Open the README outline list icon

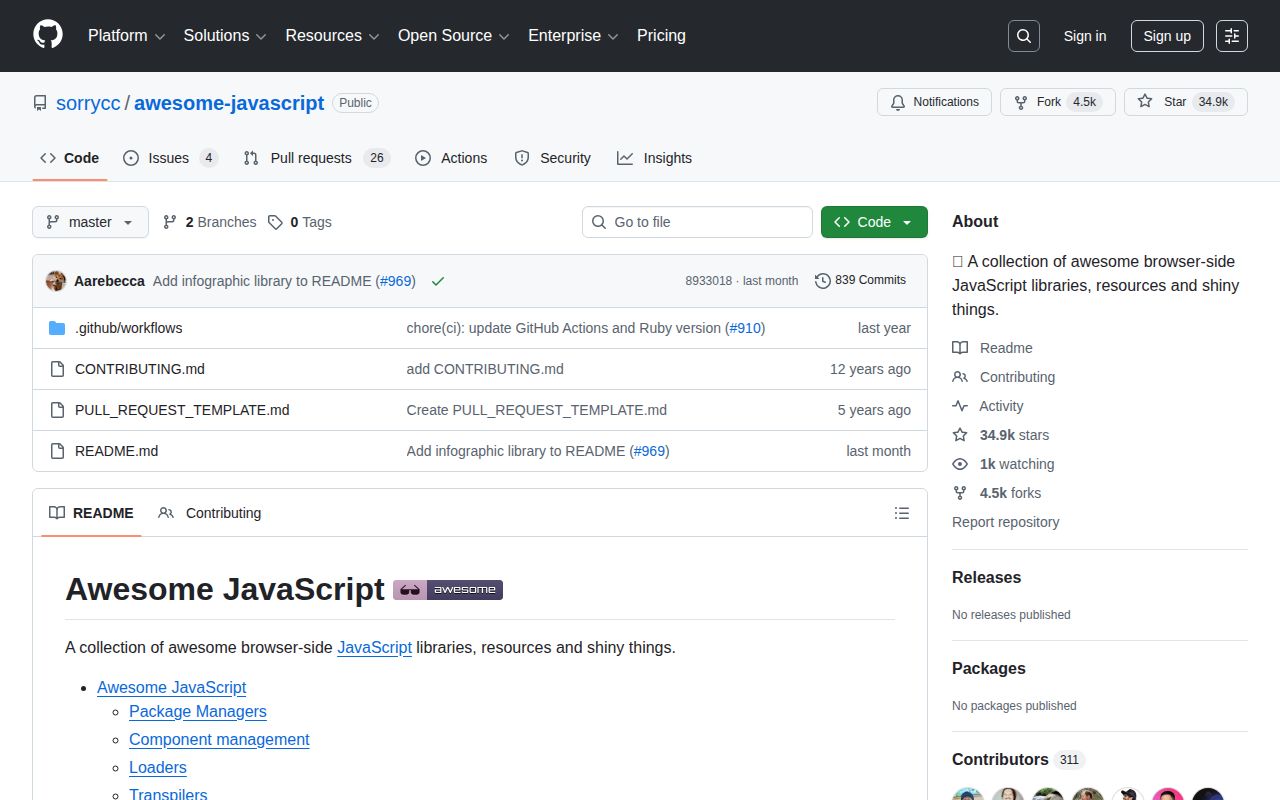tap(902, 512)
